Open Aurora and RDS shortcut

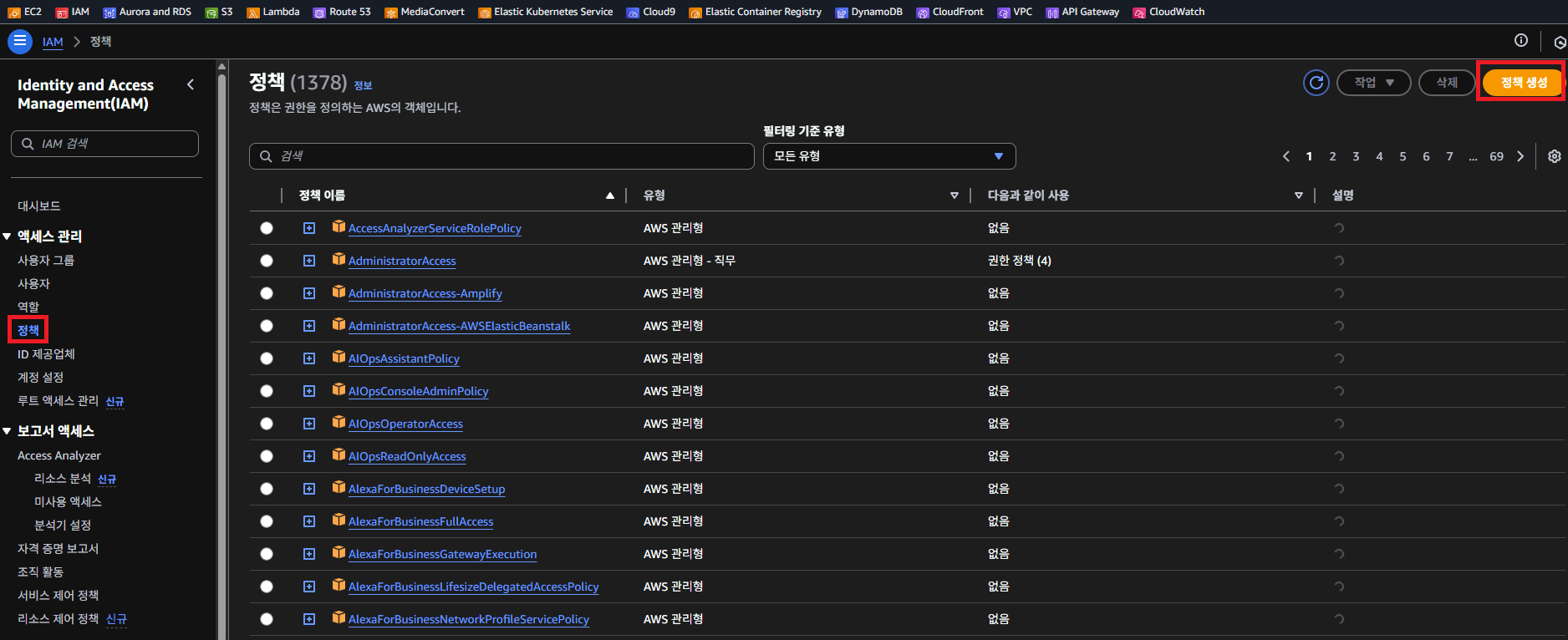coord(147,12)
